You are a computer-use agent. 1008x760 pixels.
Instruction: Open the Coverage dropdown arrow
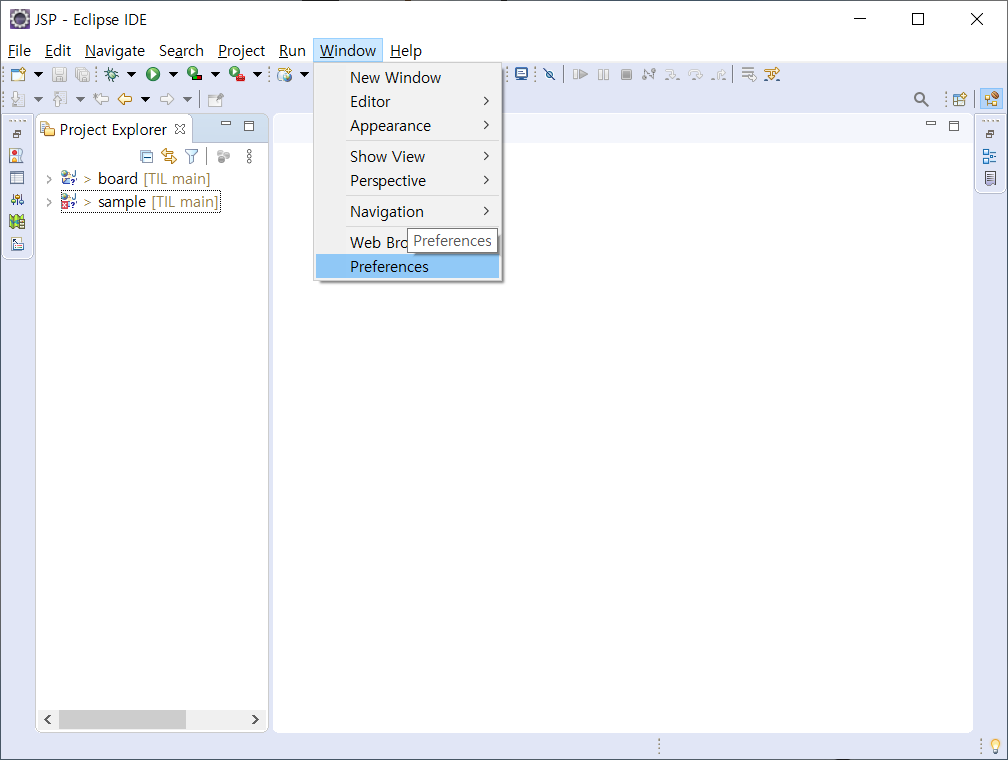pyautogui.click(x=215, y=75)
